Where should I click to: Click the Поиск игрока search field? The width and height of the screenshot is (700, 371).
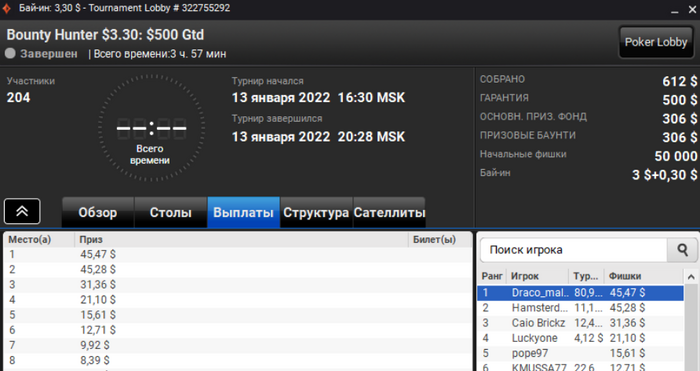[574, 250]
